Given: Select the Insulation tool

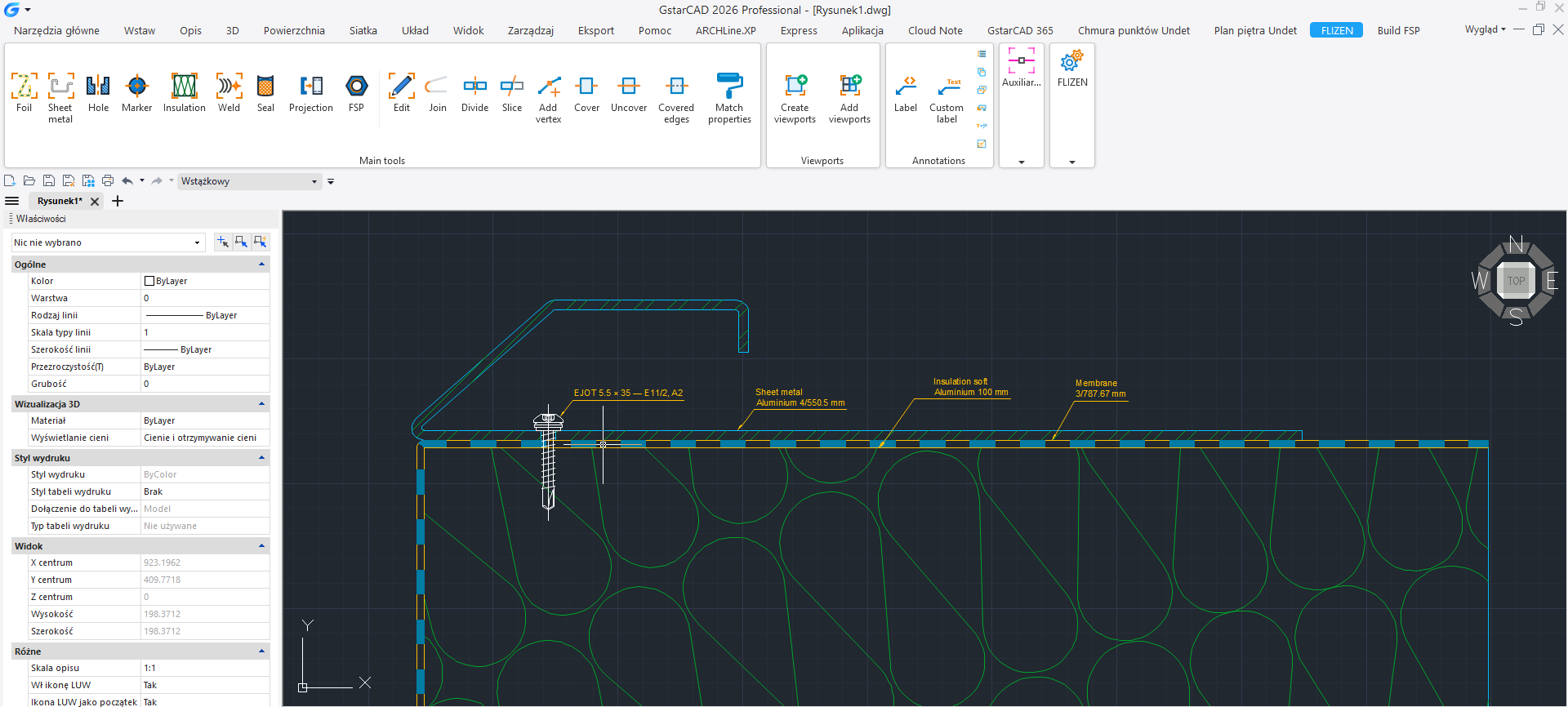Looking at the screenshot, I should [x=185, y=92].
